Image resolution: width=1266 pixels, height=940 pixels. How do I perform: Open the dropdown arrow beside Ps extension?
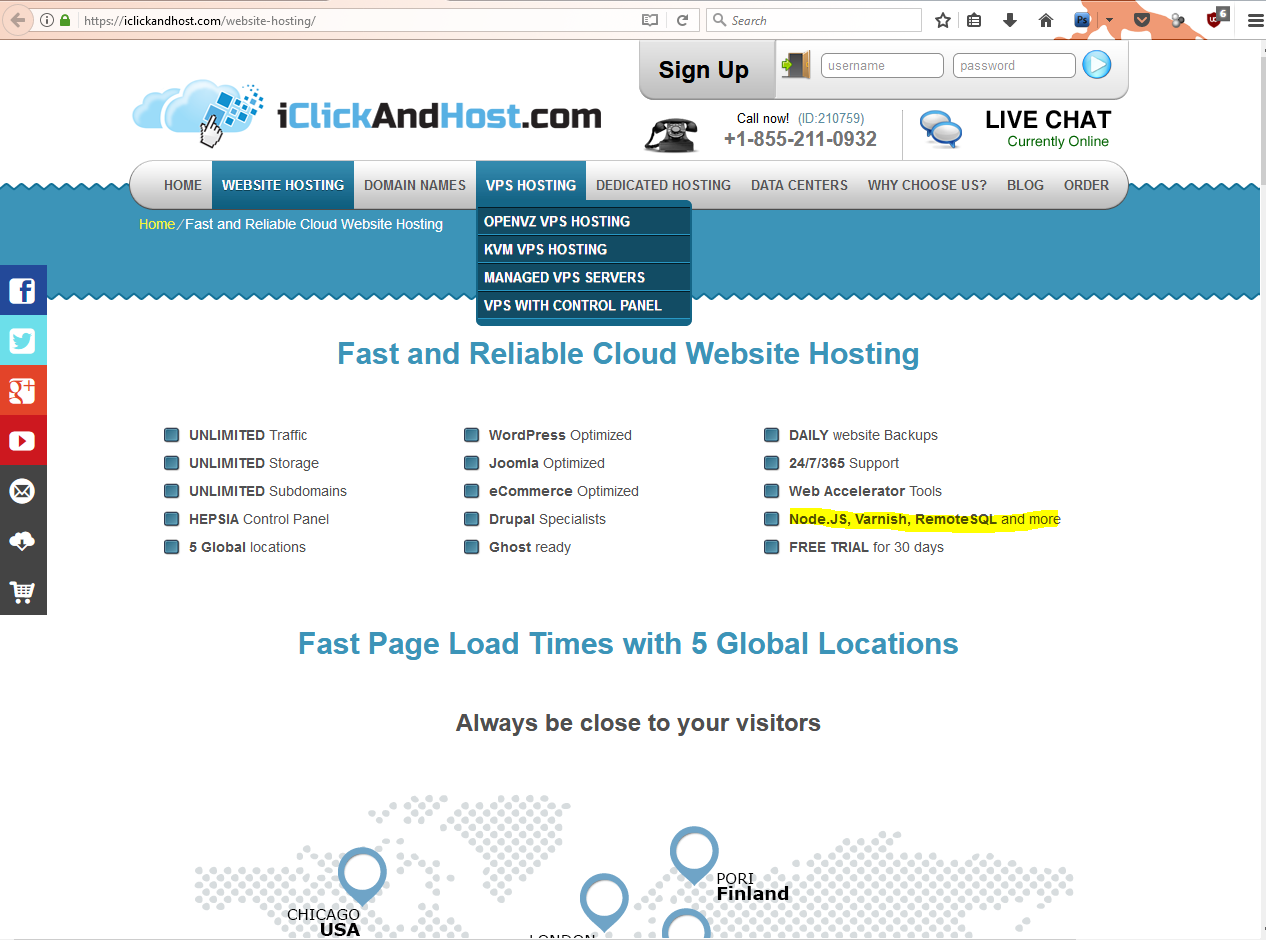tap(1109, 20)
